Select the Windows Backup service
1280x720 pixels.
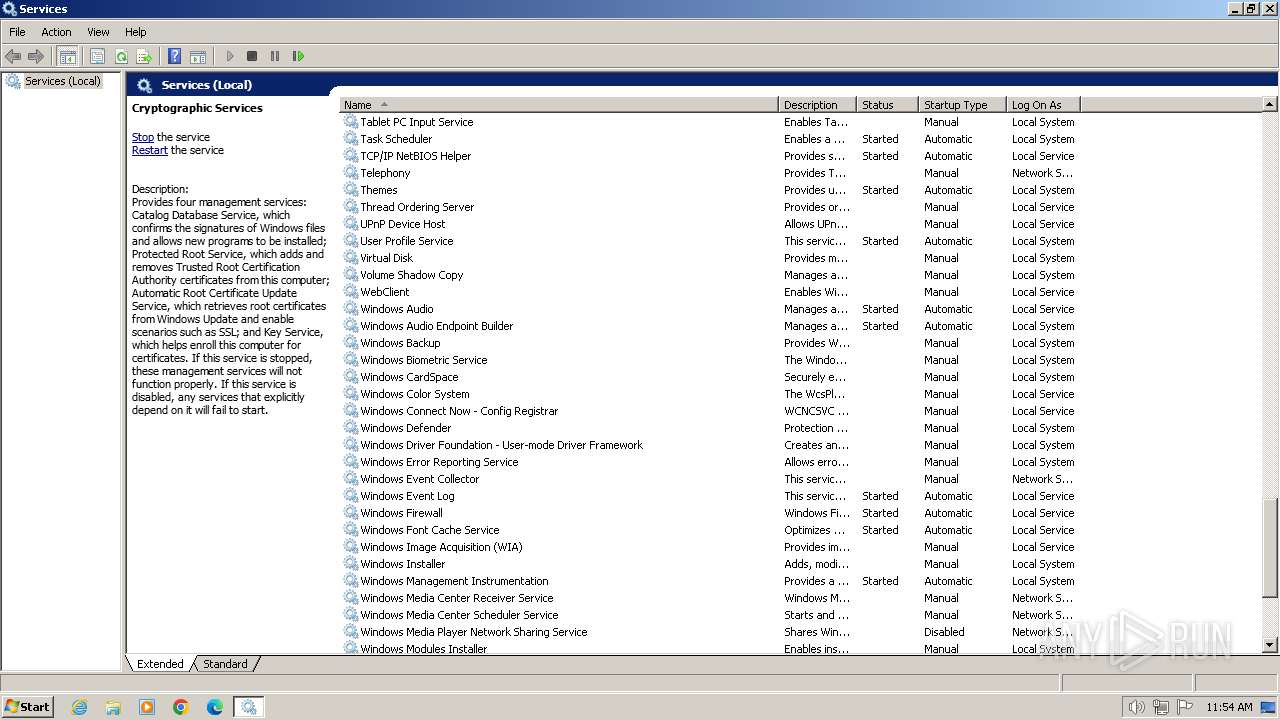pyautogui.click(x=710, y=343)
